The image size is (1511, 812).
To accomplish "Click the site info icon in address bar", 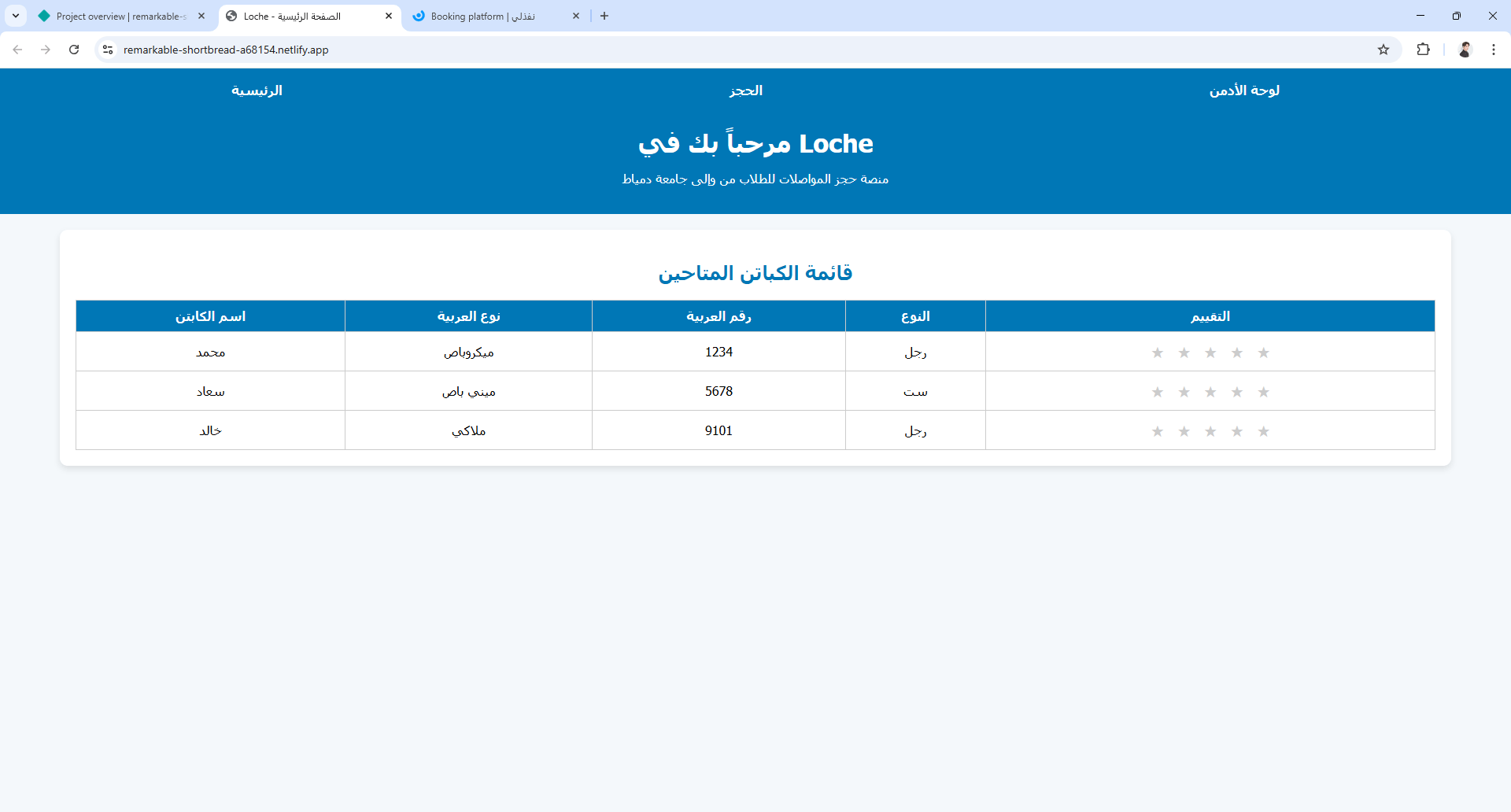I will (107, 50).
